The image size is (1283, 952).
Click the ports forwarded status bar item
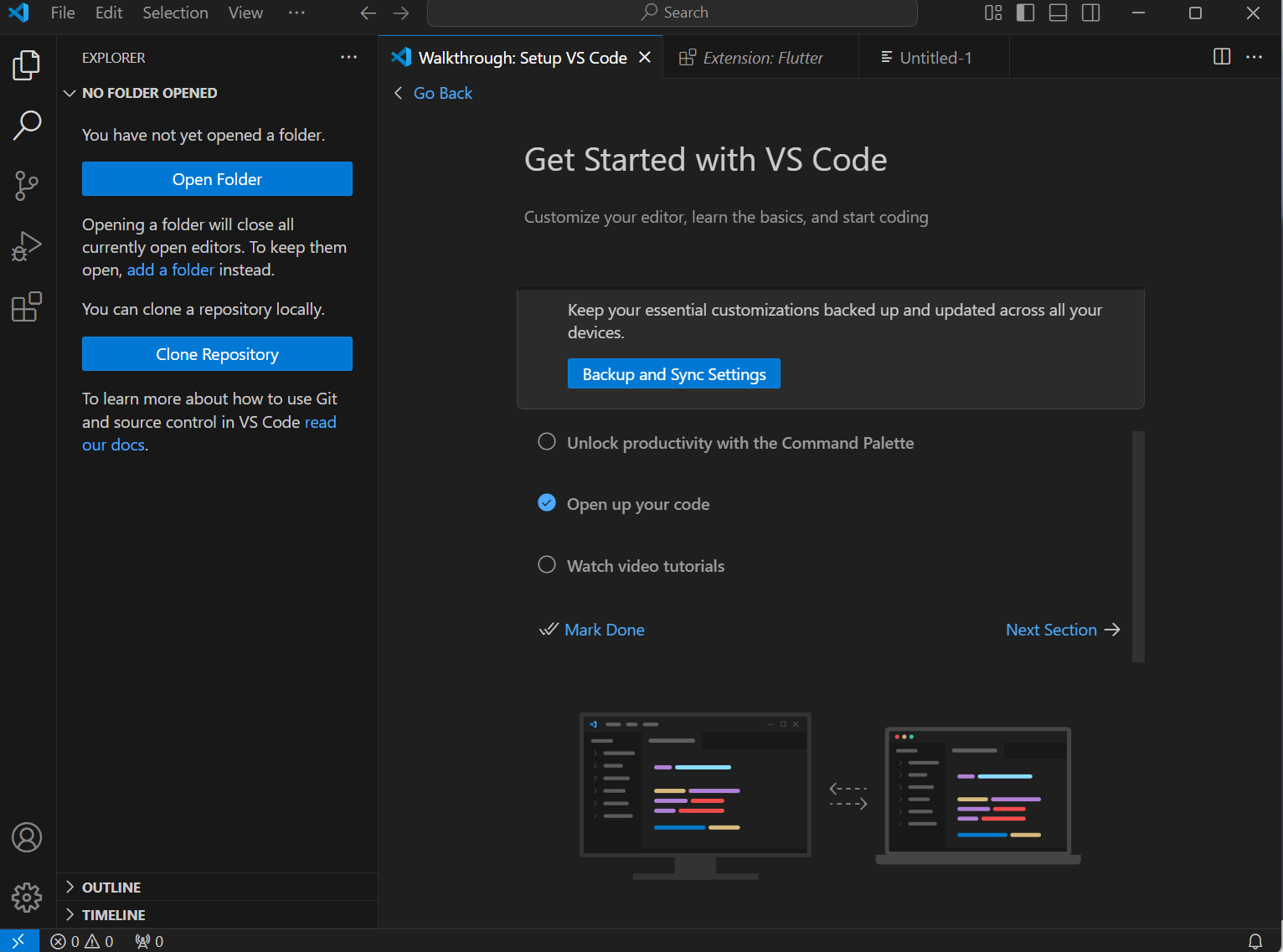coord(149,941)
